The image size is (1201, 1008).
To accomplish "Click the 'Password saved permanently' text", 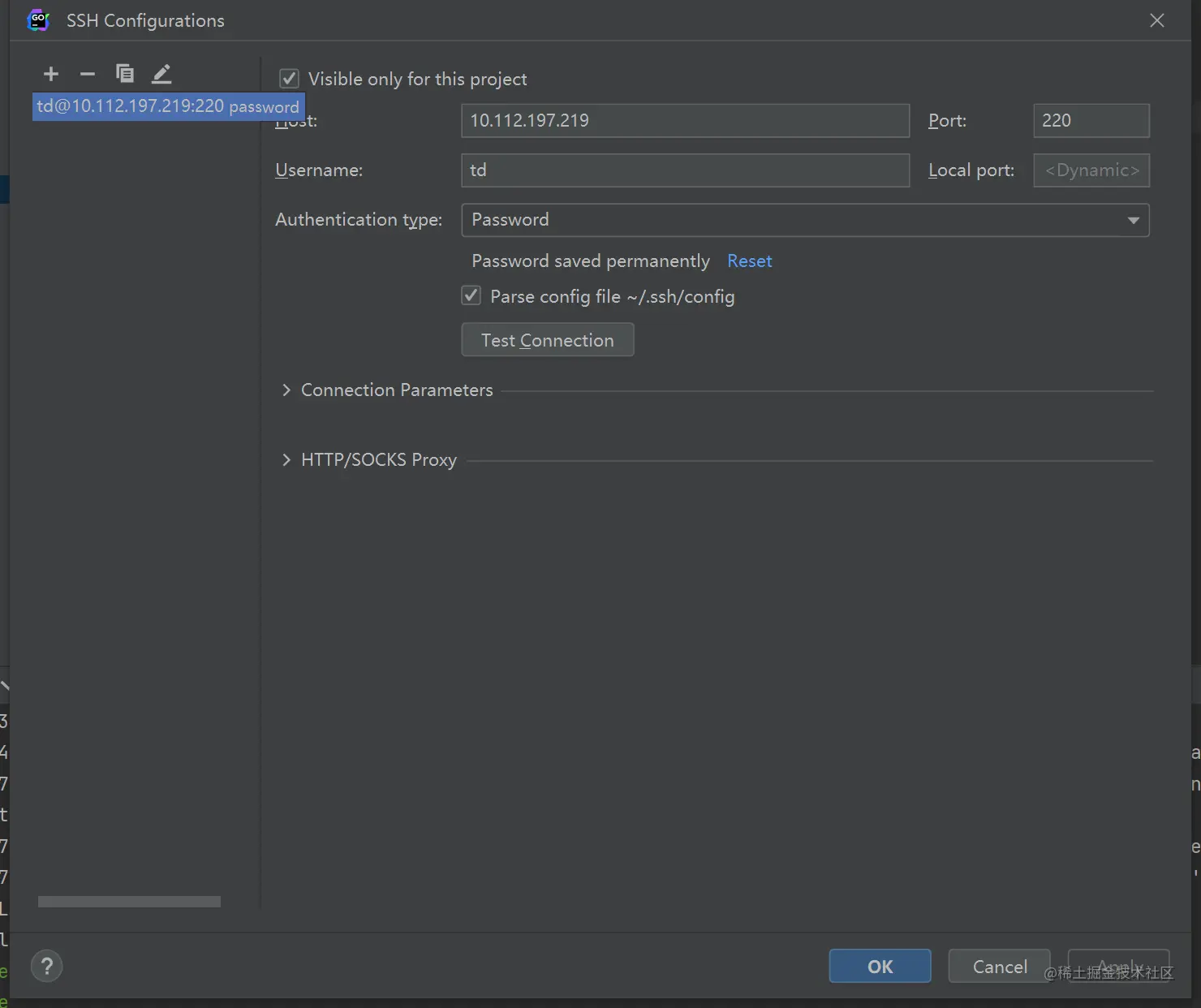I will tap(591, 261).
